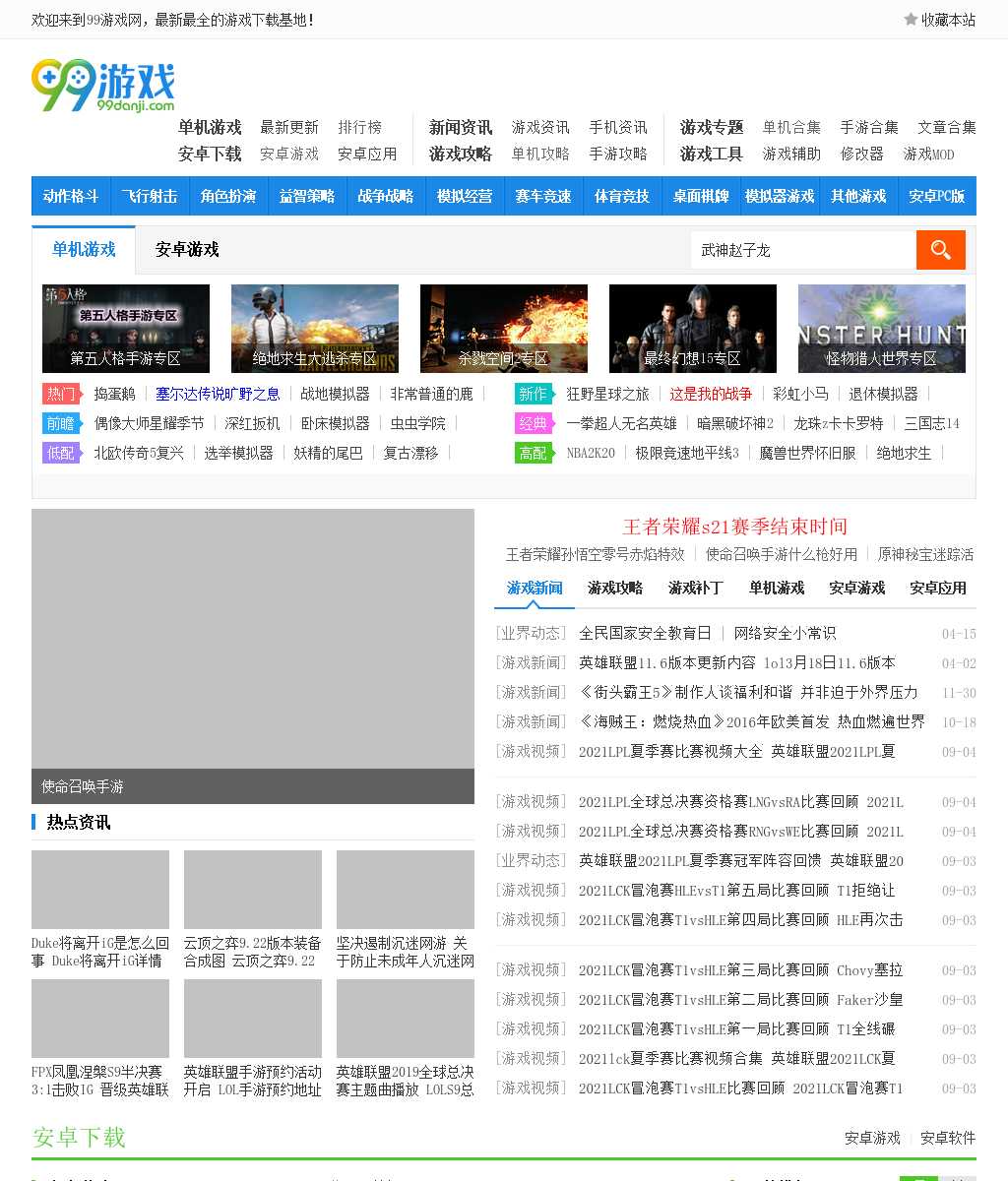This screenshot has height=1181, width=1008.
Task: Open the red 这是我的战争 link
Action: point(711,394)
